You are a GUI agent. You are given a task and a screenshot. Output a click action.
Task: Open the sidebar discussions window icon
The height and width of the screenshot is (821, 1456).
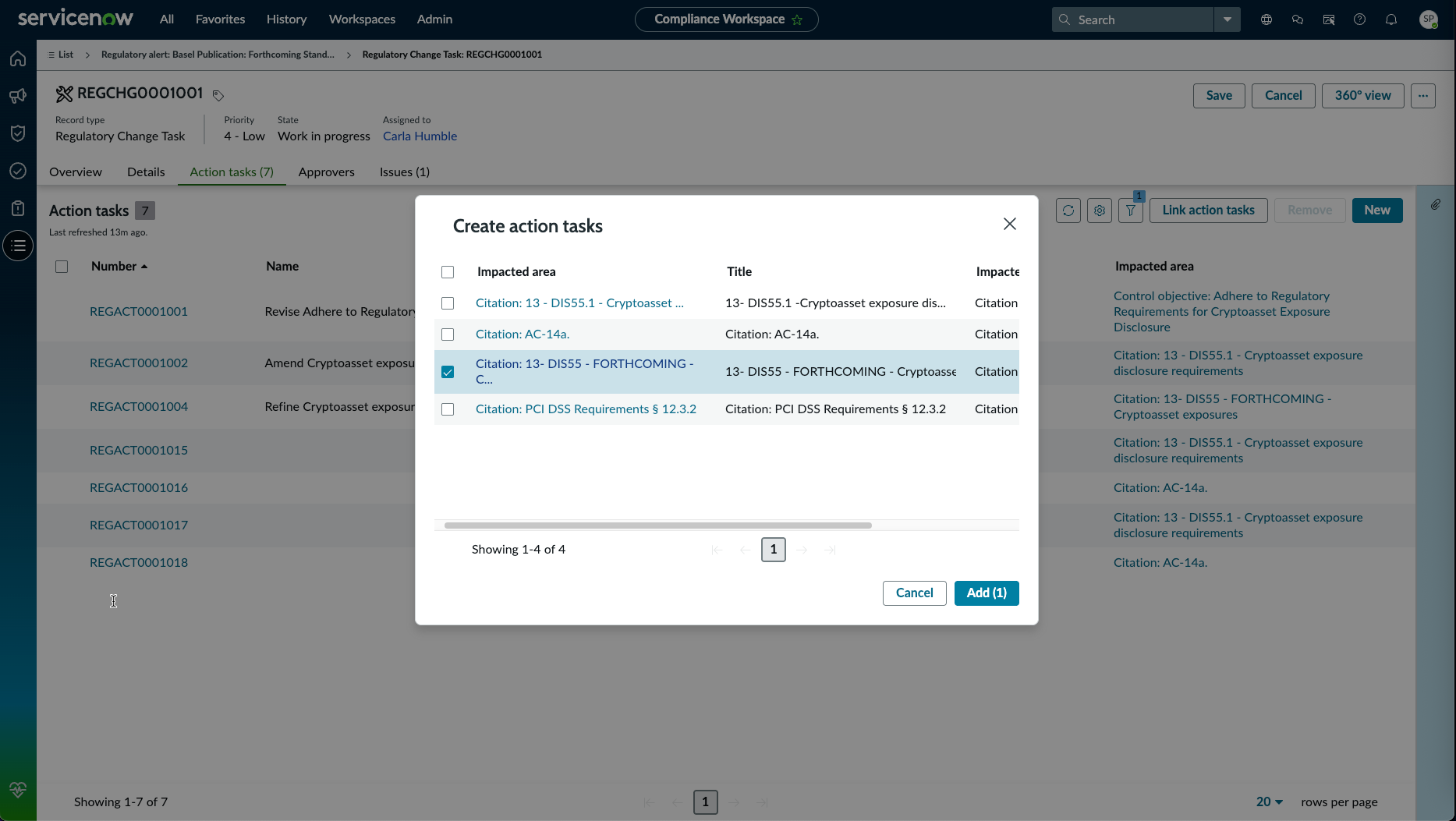click(1329, 19)
